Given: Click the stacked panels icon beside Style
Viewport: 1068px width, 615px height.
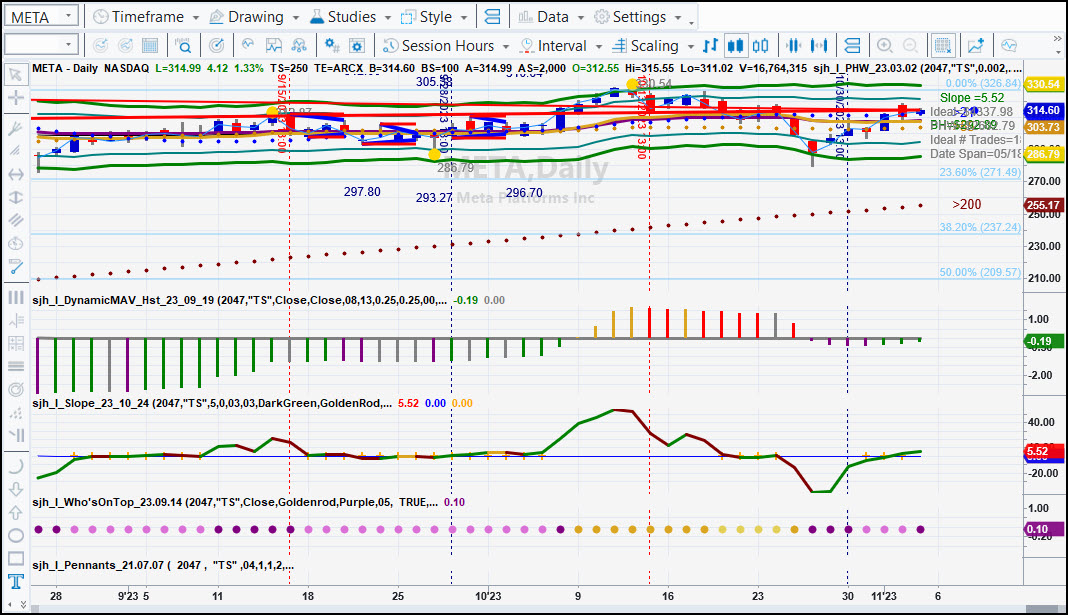Looking at the screenshot, I should click(492, 17).
